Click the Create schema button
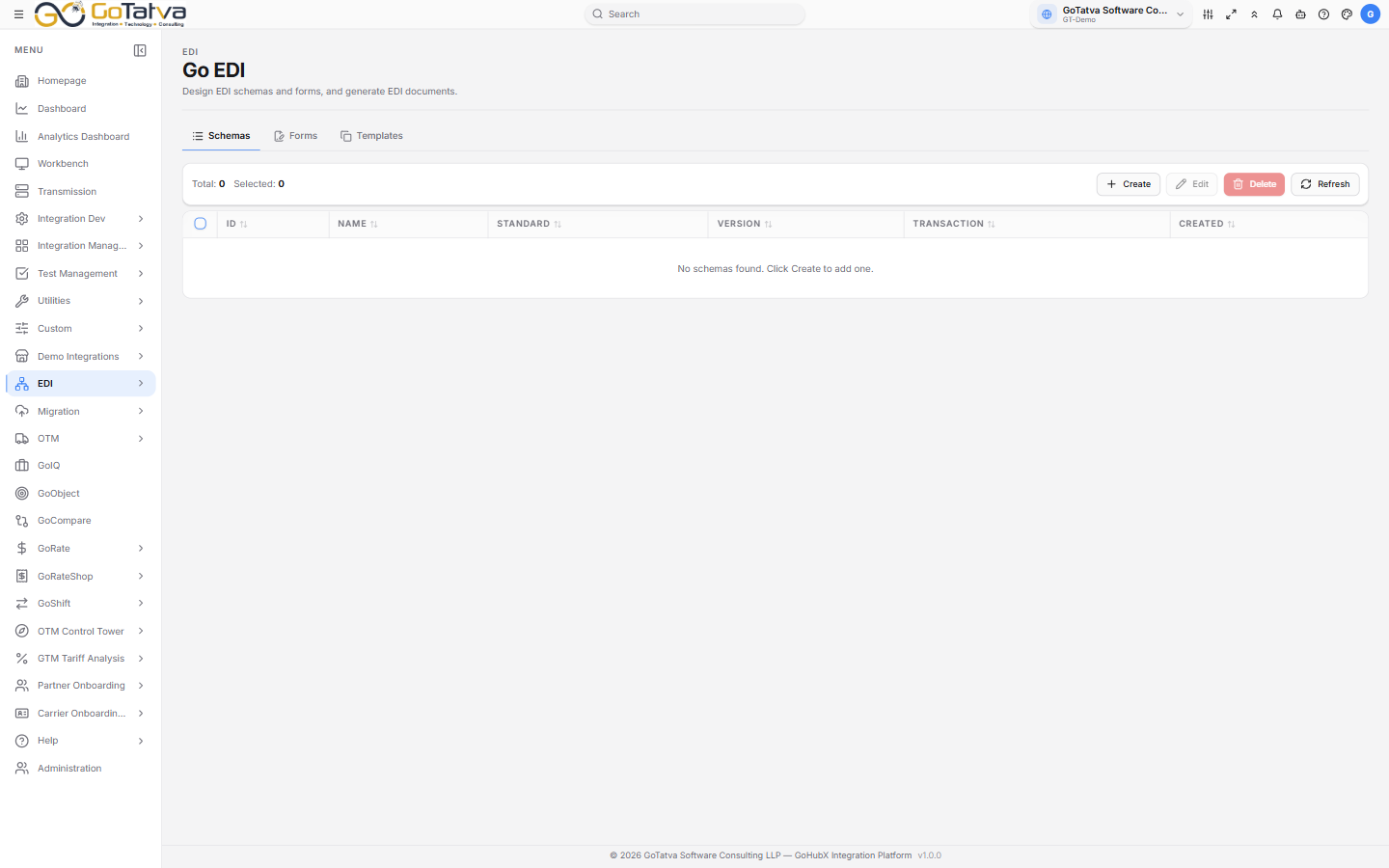Screen dimensions: 1389x868 point(1129,184)
